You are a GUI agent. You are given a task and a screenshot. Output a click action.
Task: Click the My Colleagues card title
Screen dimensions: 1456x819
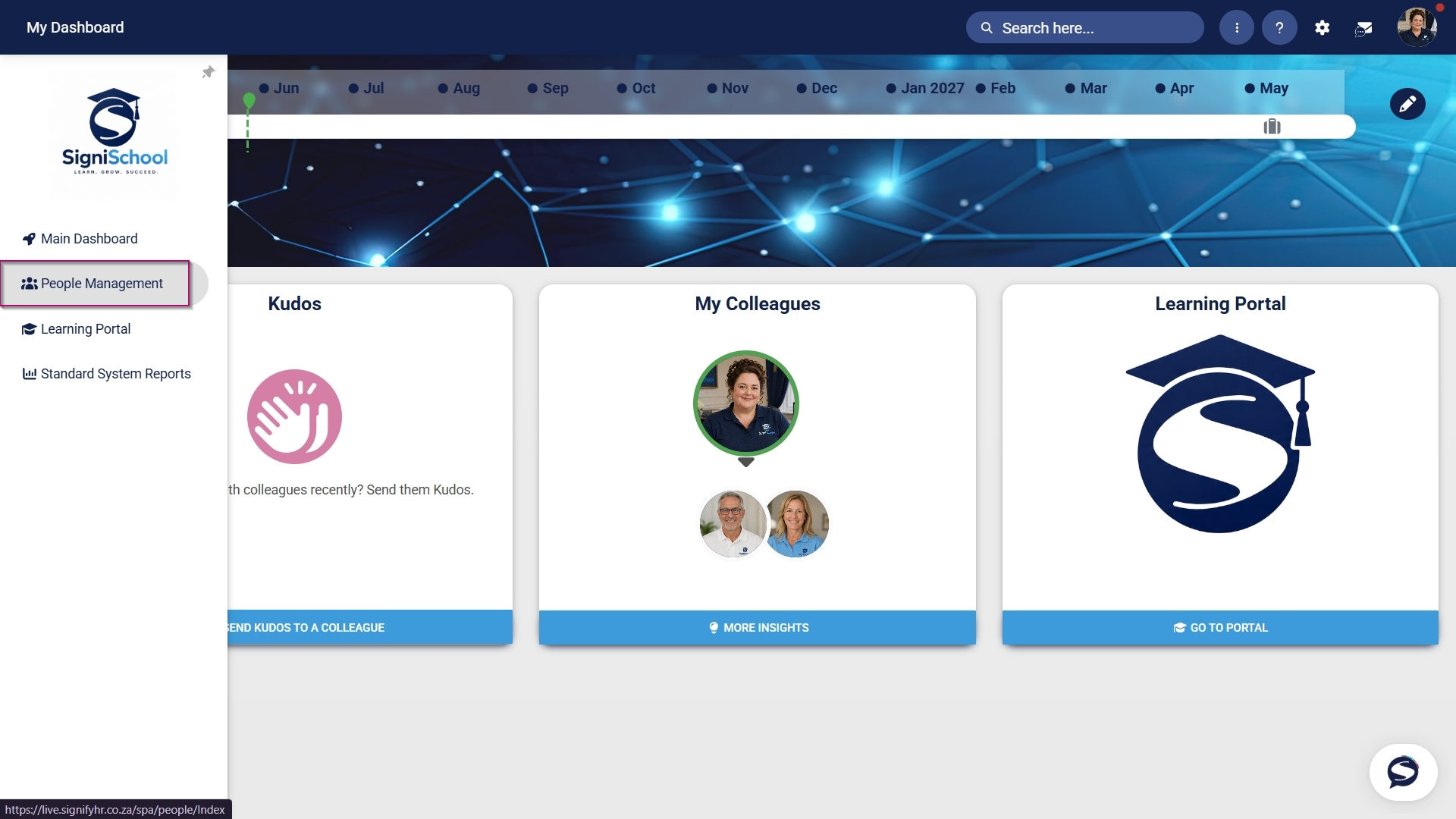pos(758,304)
